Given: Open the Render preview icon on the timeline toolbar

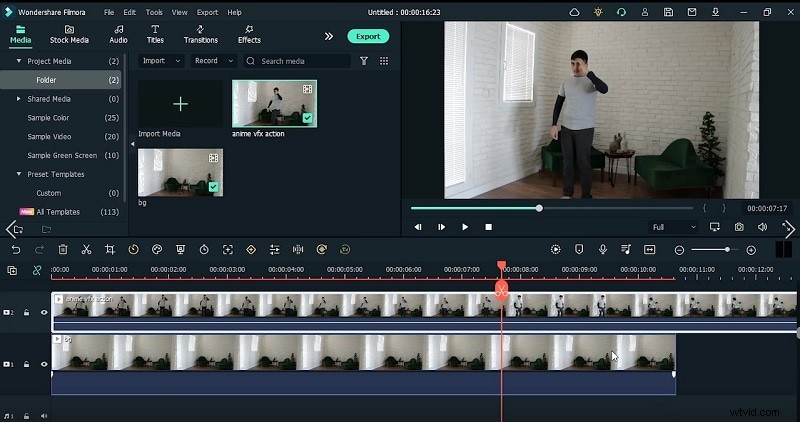Looking at the screenshot, I should (x=556, y=250).
